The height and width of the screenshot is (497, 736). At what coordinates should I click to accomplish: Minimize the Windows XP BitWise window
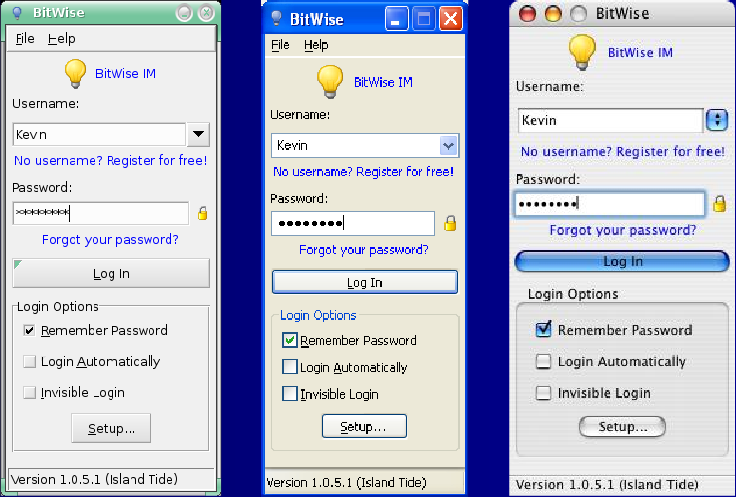(396, 19)
